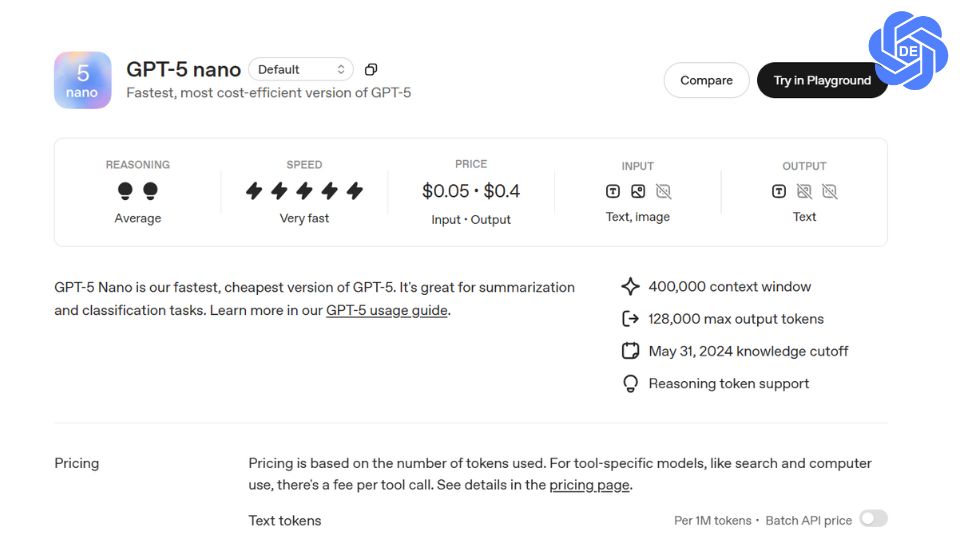Click the OpenAI logo with DE badge

tap(908, 51)
